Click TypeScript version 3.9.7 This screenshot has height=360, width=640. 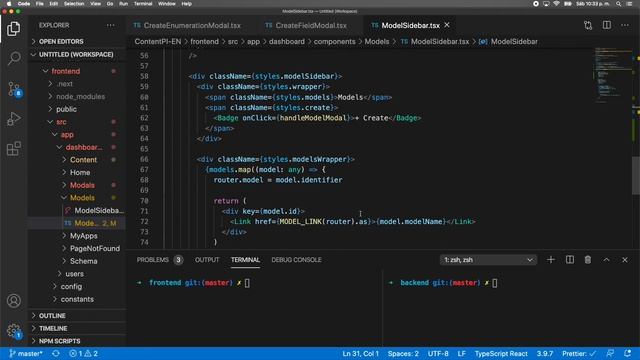[x=545, y=353]
